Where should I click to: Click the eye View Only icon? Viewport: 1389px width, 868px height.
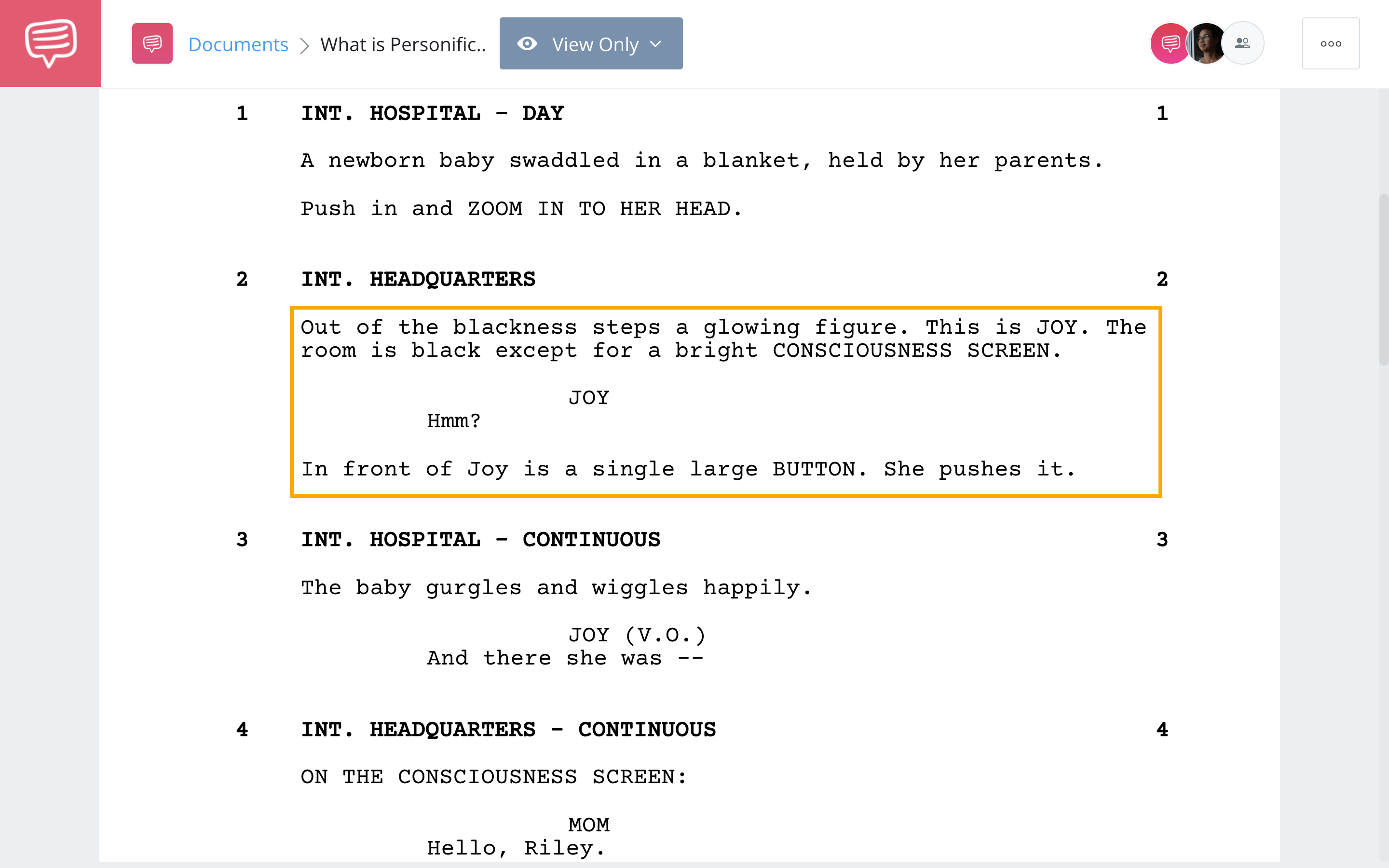528,43
